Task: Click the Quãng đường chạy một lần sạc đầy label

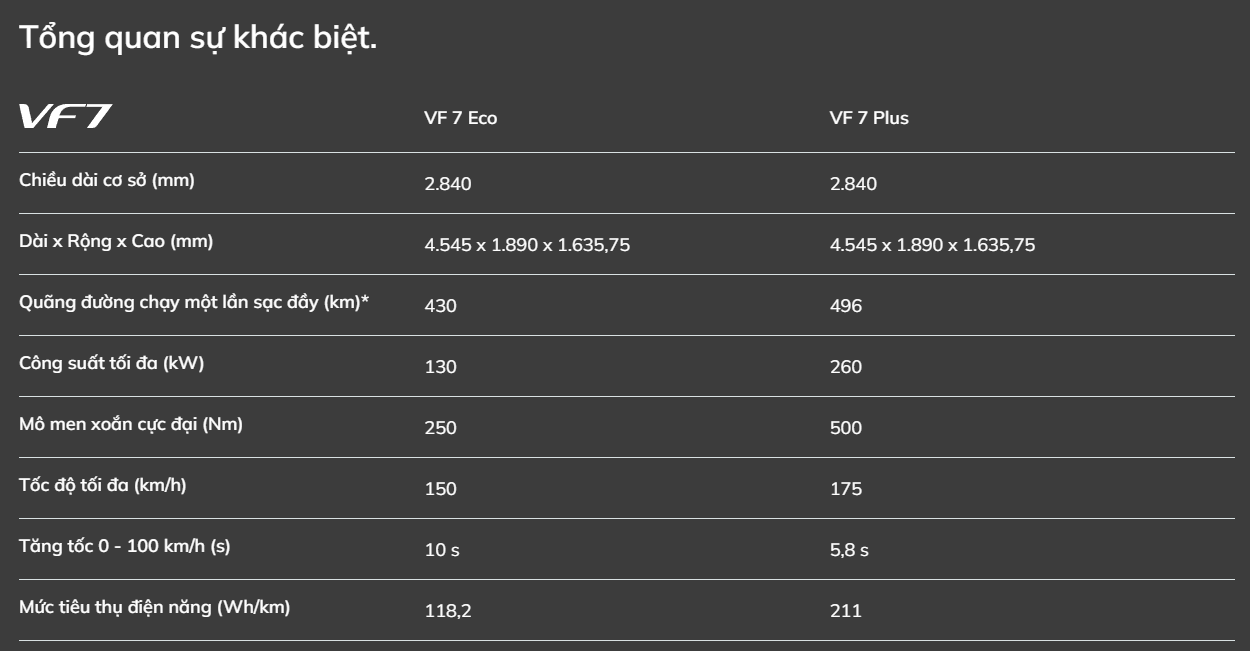Action: pyautogui.click(x=194, y=302)
